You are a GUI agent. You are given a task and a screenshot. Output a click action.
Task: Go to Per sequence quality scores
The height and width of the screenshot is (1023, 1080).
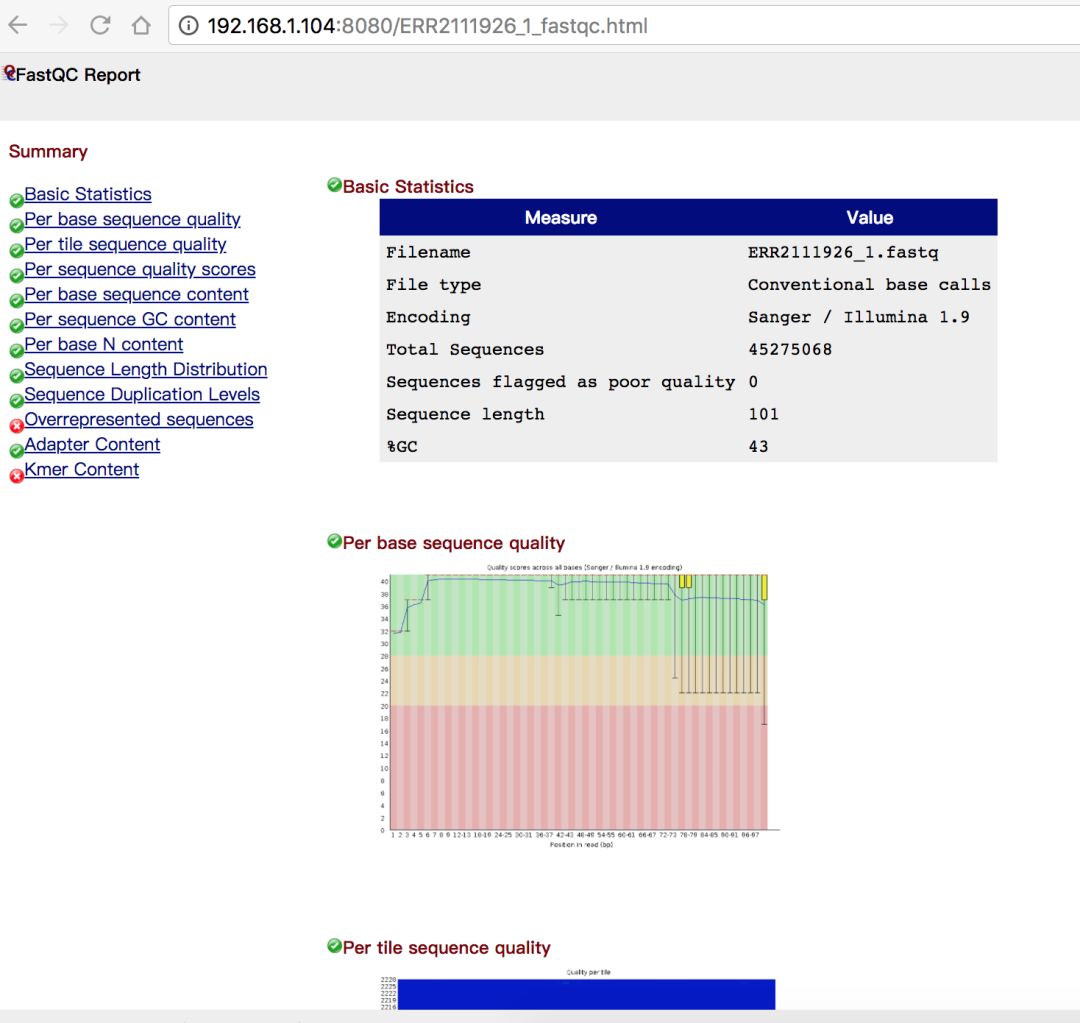pyautogui.click(x=140, y=269)
